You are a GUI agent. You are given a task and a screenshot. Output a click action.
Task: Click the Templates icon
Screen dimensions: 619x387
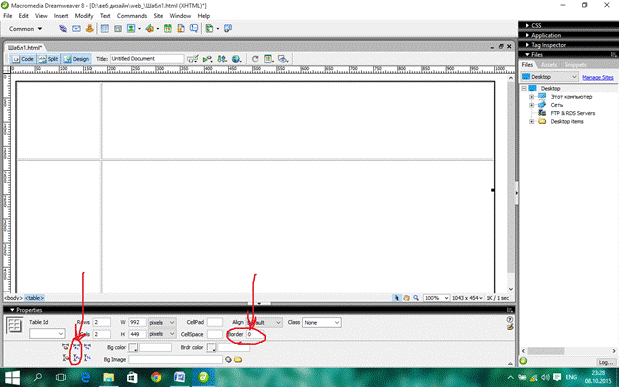click(x=210, y=28)
